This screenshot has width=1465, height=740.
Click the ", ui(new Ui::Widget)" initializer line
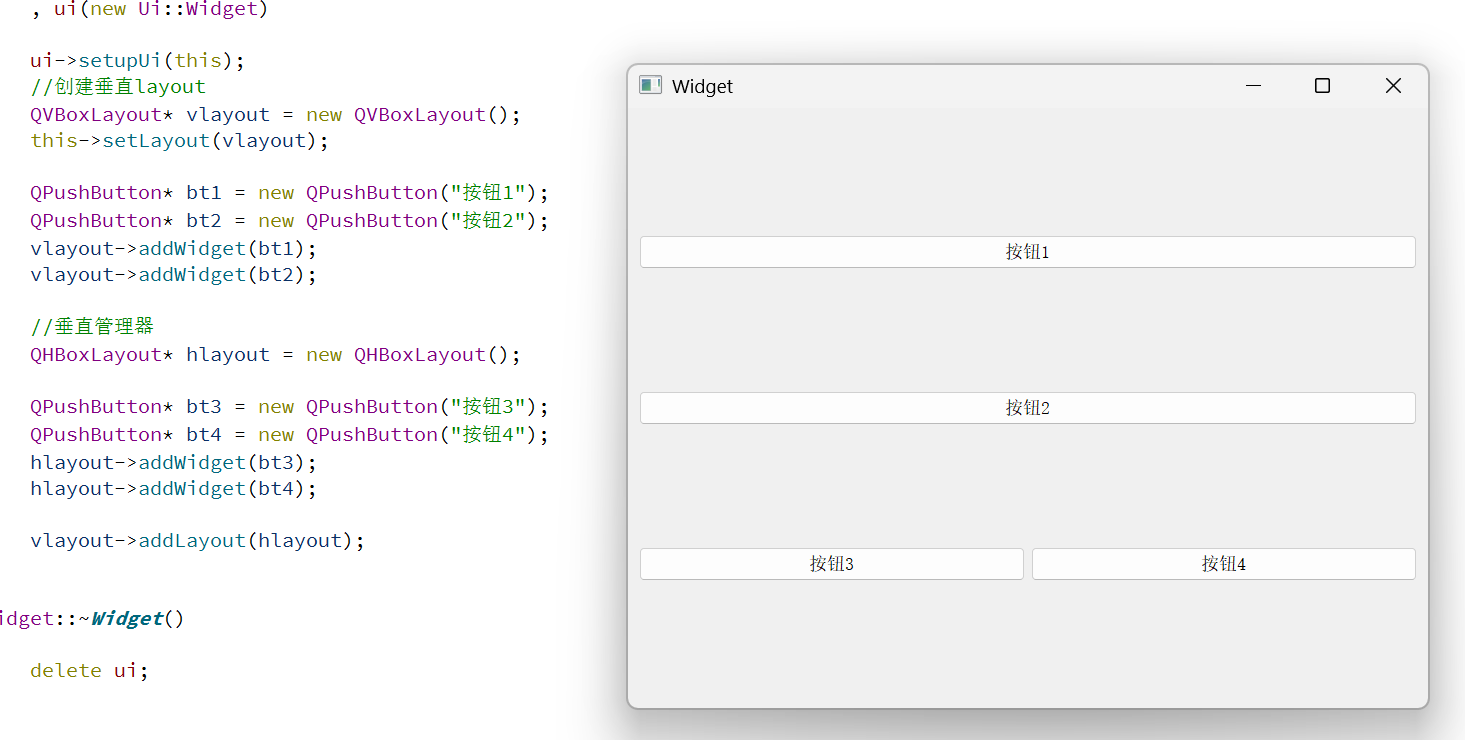coord(150,10)
